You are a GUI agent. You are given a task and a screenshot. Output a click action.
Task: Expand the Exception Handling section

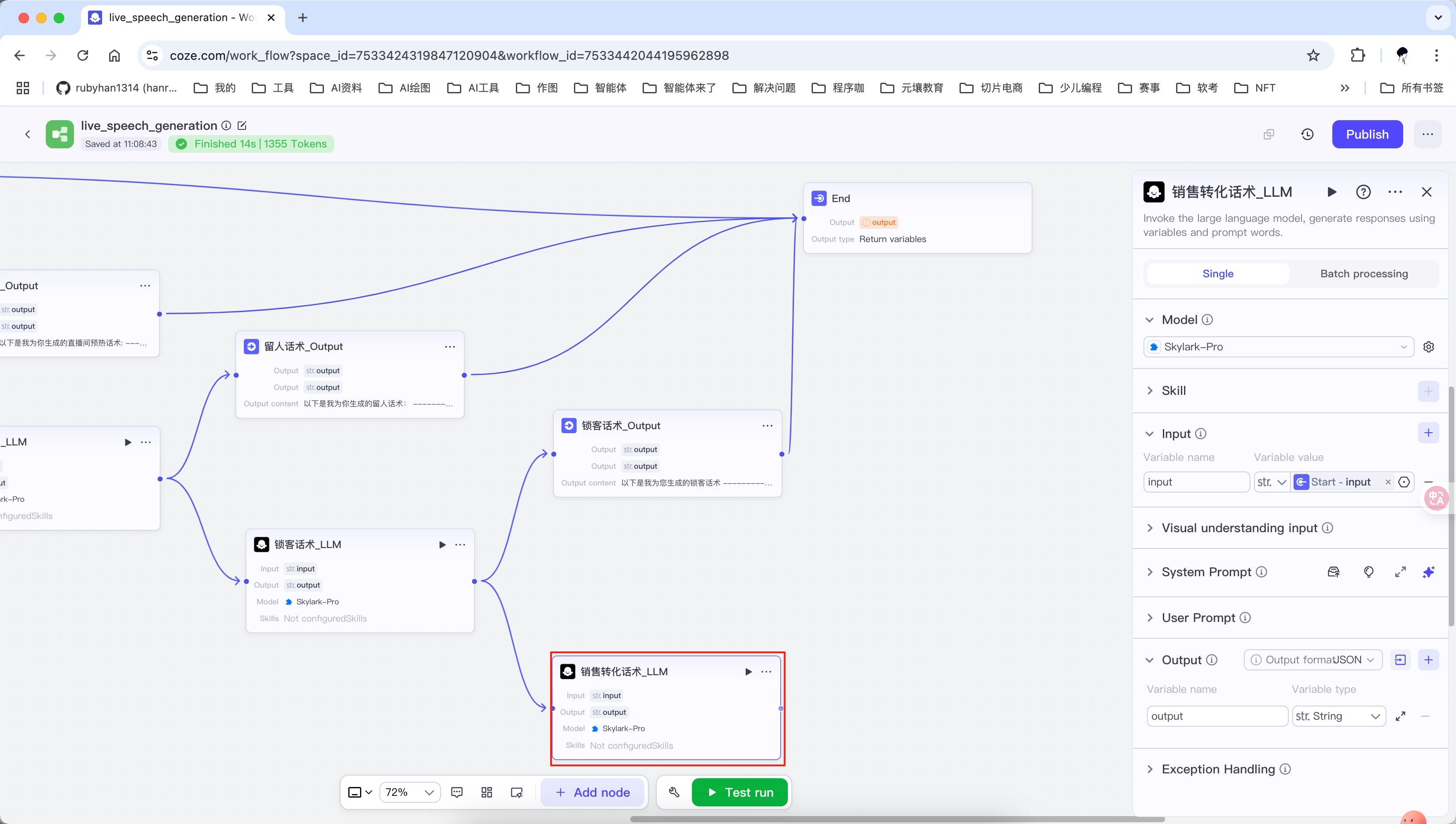pos(1218,769)
